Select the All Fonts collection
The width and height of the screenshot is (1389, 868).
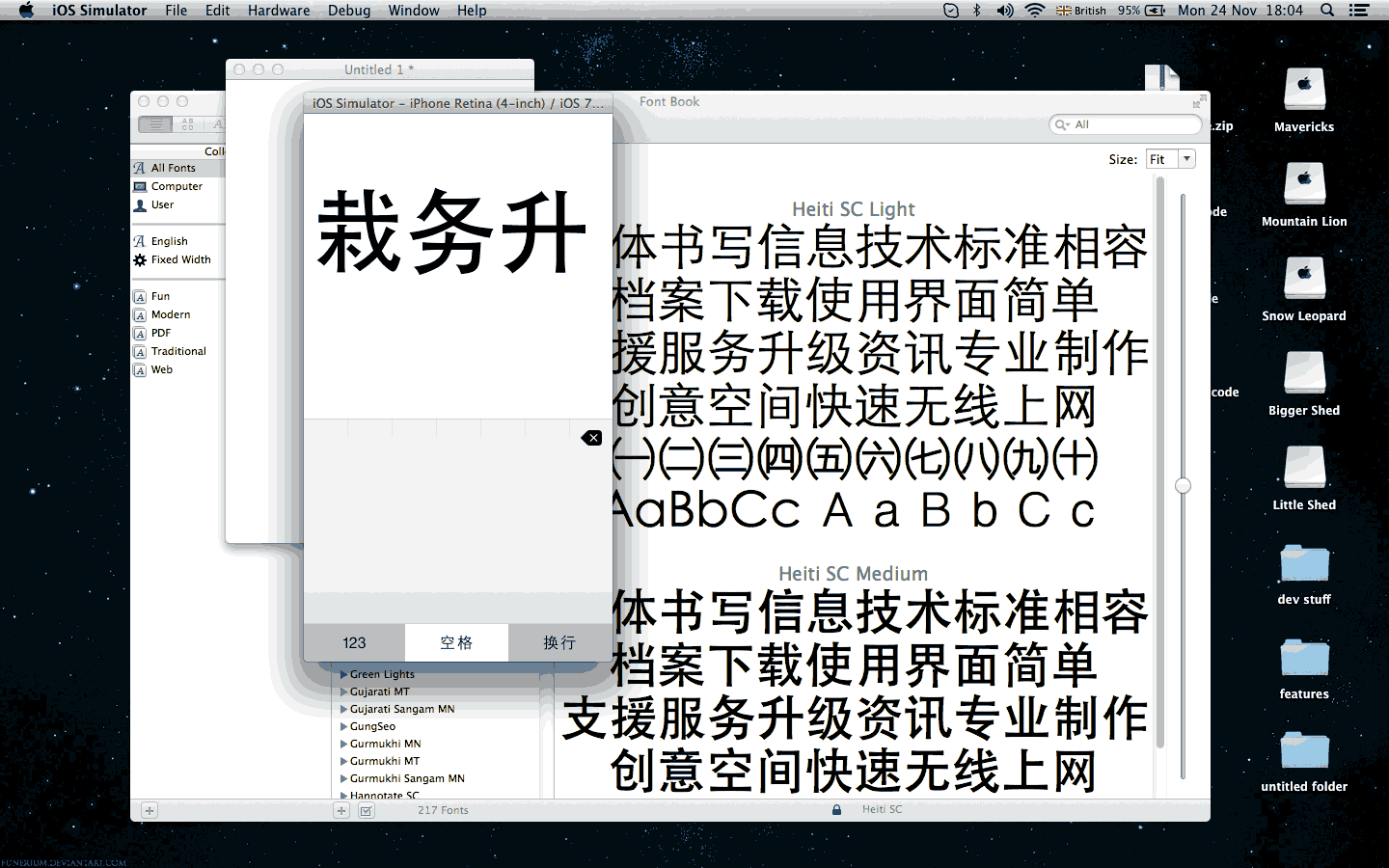[177, 168]
